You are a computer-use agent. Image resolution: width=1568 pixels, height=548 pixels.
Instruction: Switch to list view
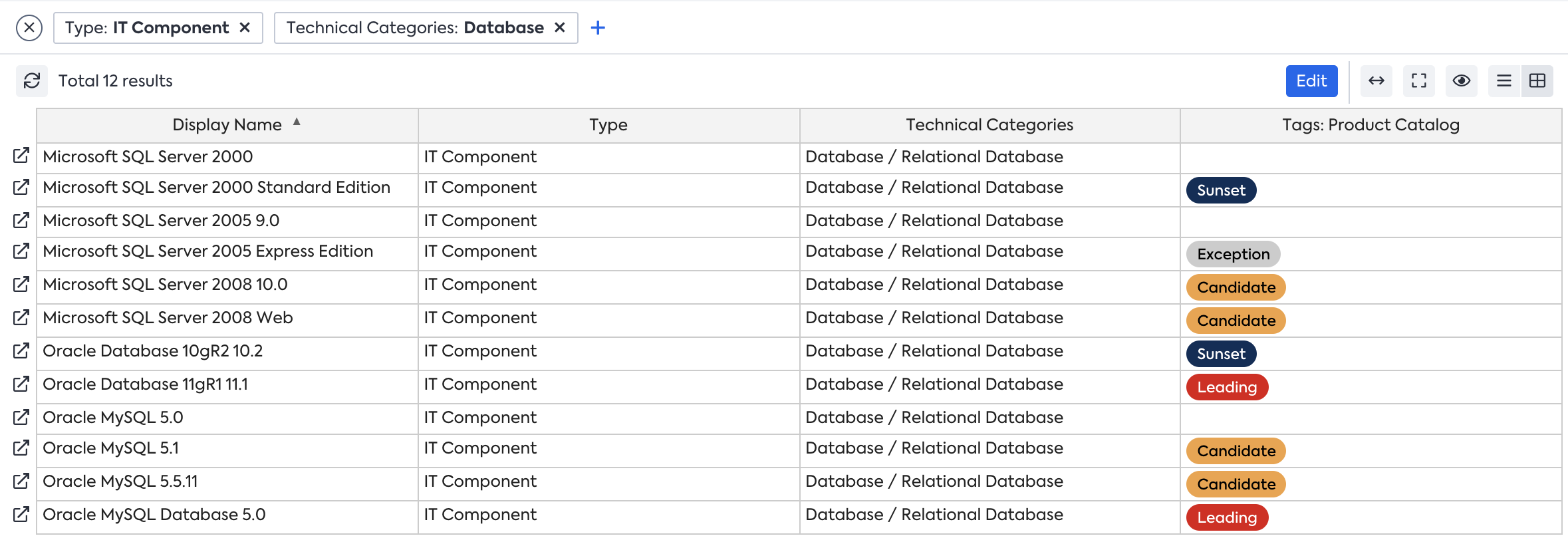pyautogui.click(x=1504, y=81)
